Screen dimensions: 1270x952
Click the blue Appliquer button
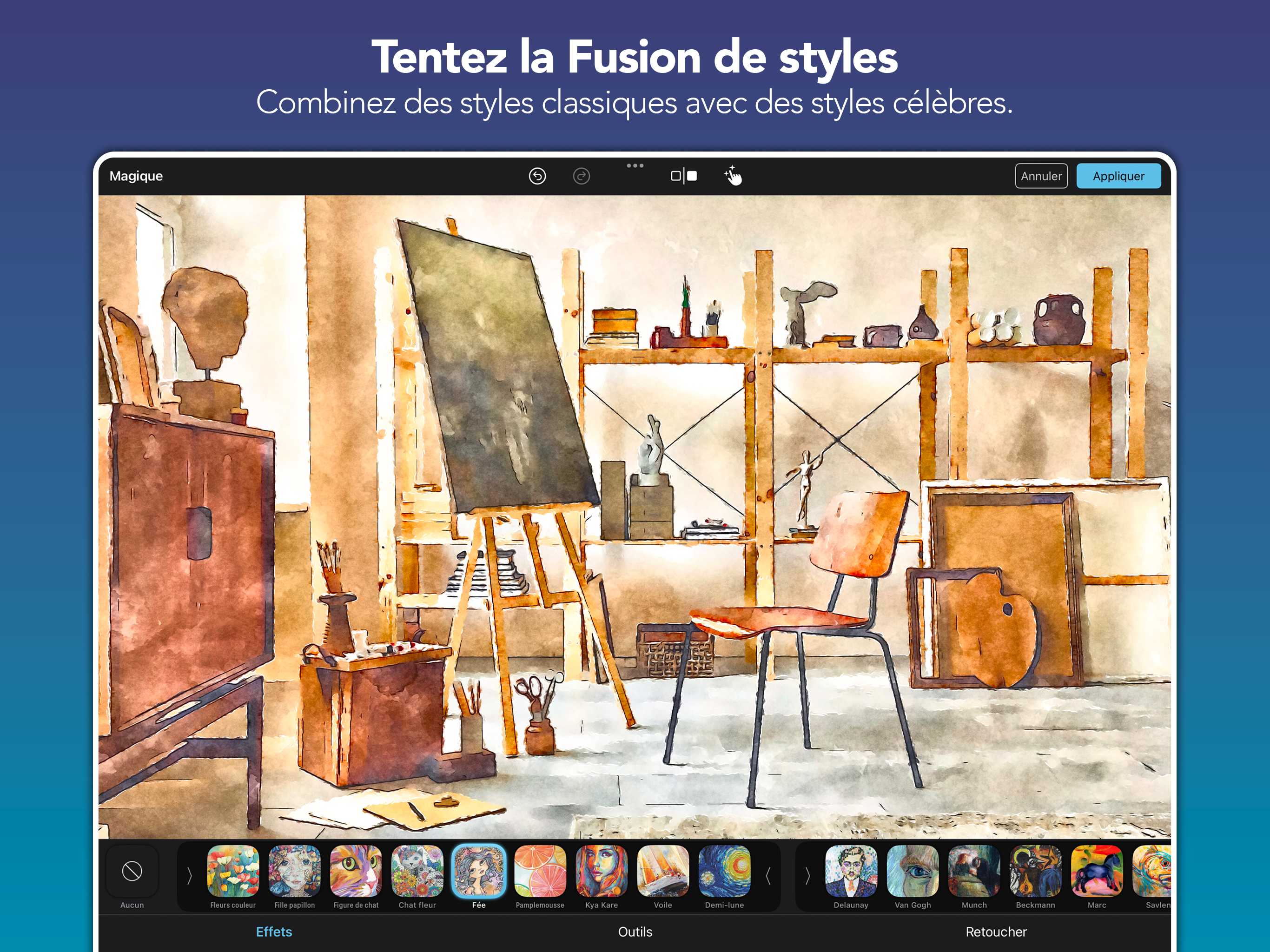[1118, 176]
